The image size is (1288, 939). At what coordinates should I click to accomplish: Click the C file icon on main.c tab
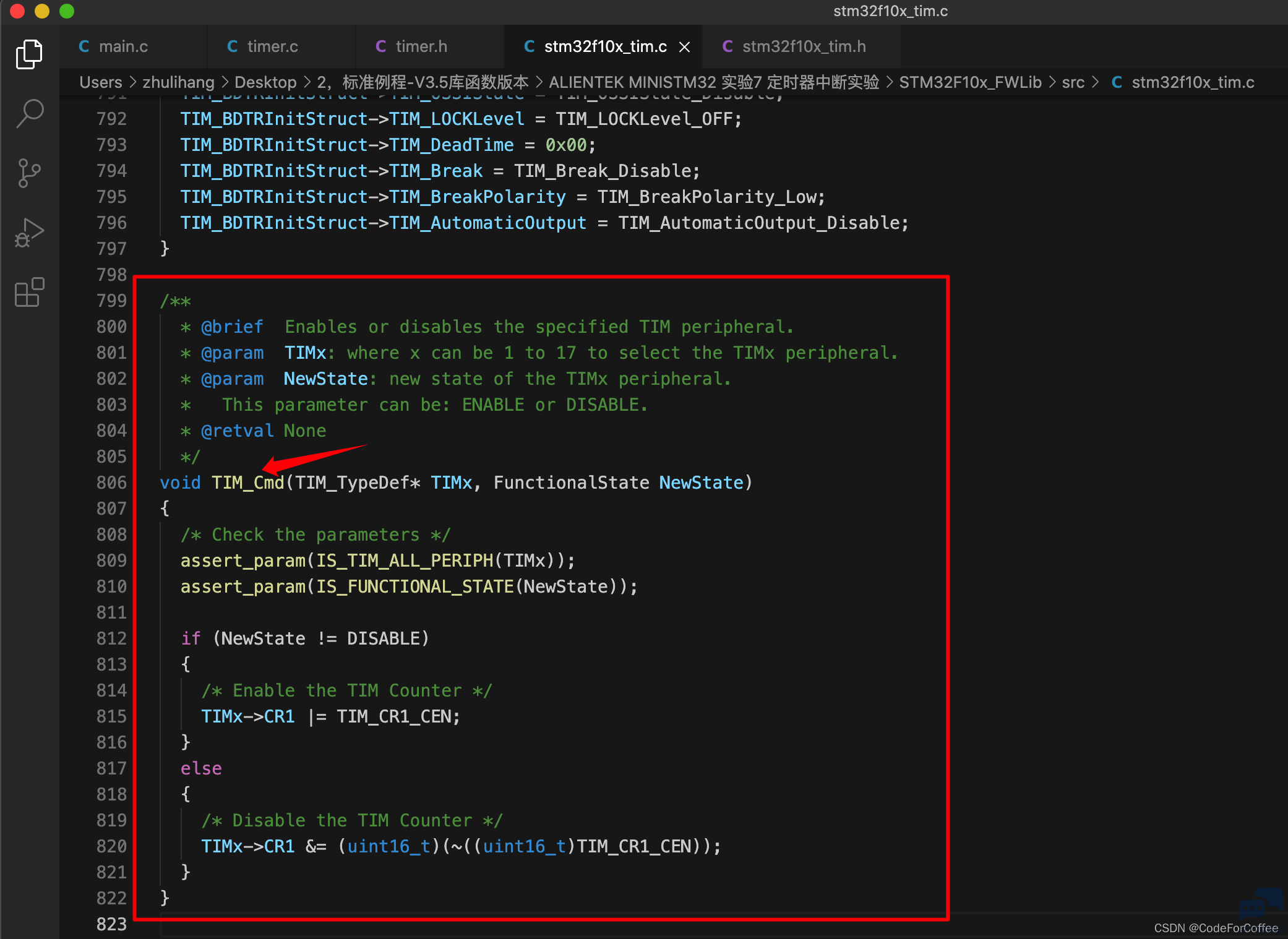[84, 46]
